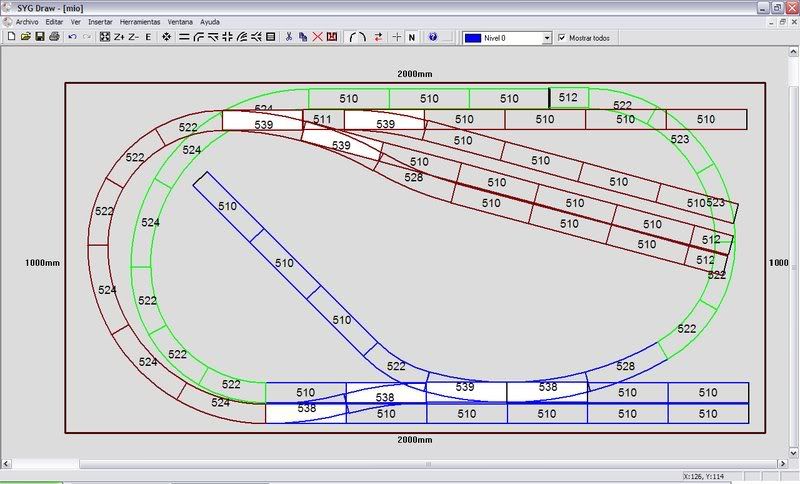Open the Editar menu

coord(54,22)
